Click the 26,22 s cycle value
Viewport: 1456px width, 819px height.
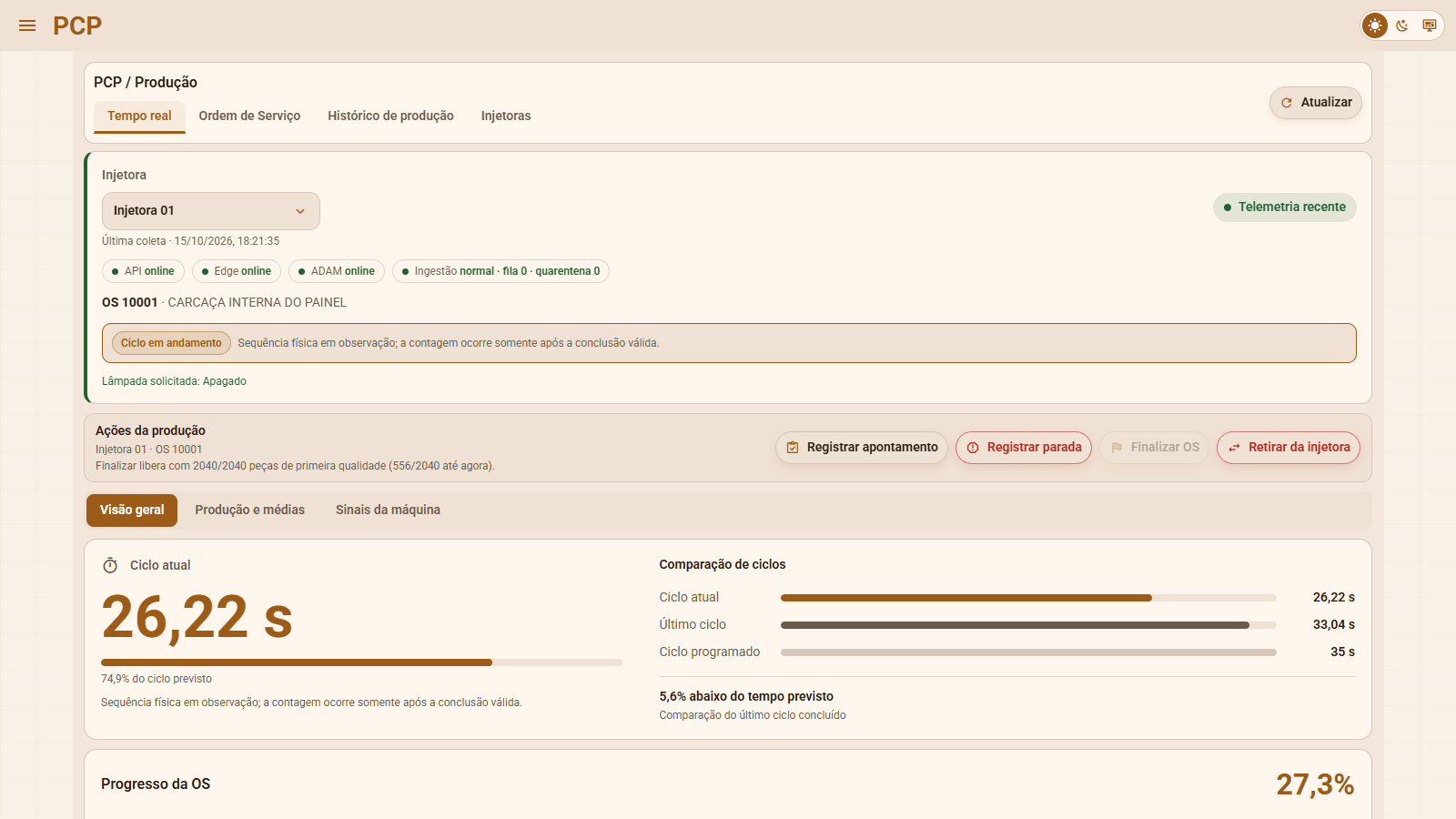pos(197,618)
